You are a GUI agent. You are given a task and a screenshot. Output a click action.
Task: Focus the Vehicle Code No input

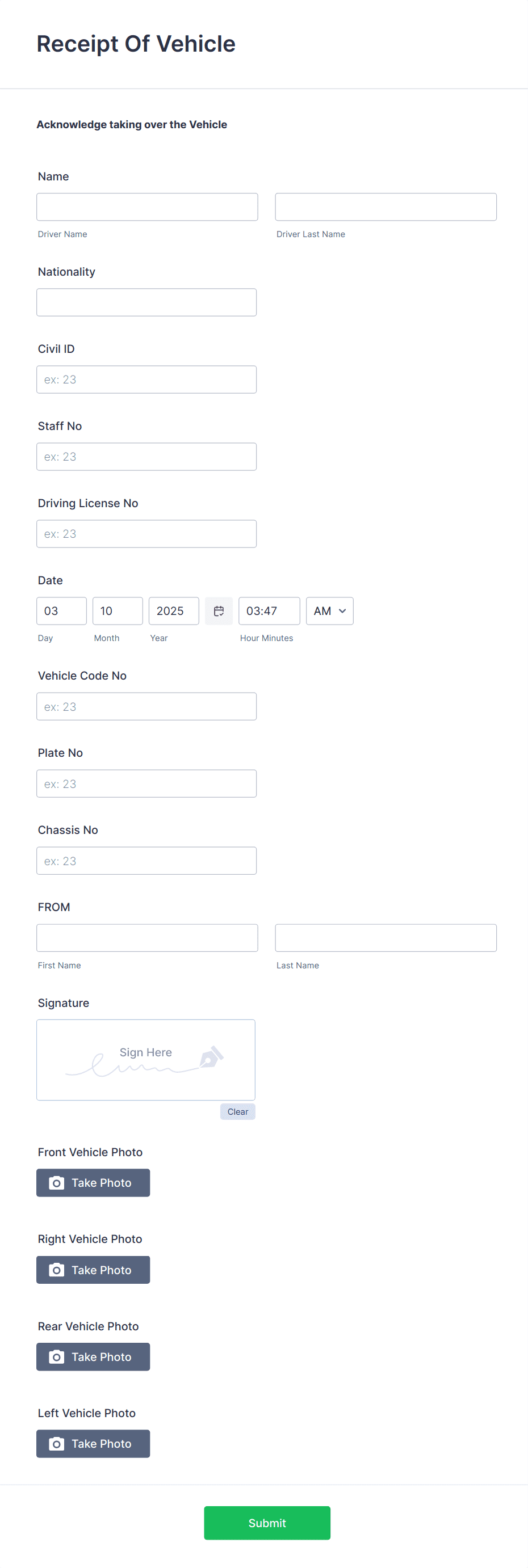[146, 707]
